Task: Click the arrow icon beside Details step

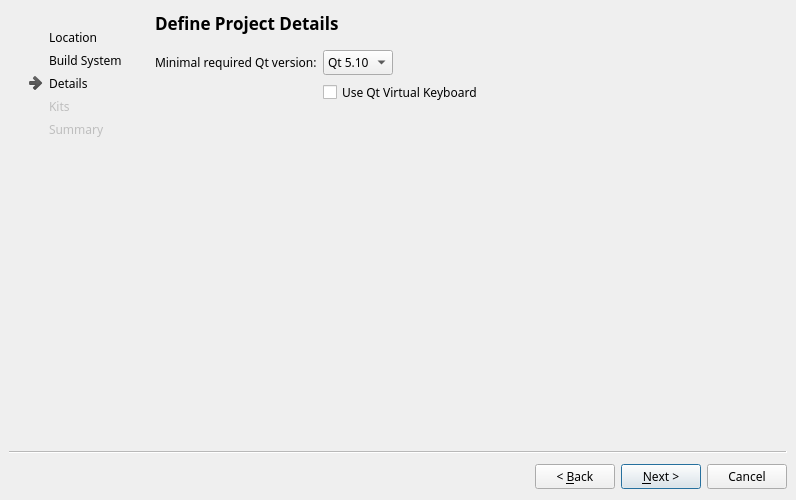Action: (x=36, y=83)
